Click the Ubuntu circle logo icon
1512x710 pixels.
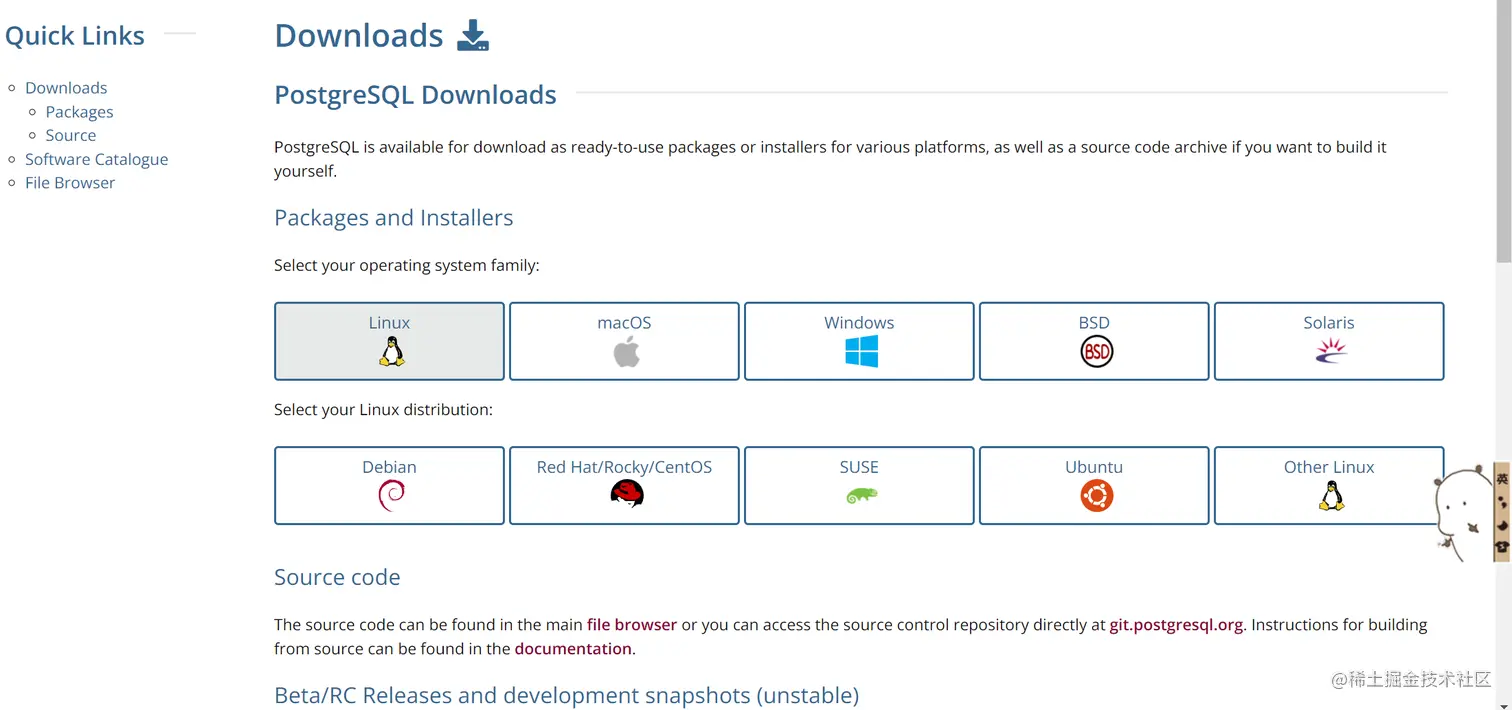pyautogui.click(x=1097, y=496)
